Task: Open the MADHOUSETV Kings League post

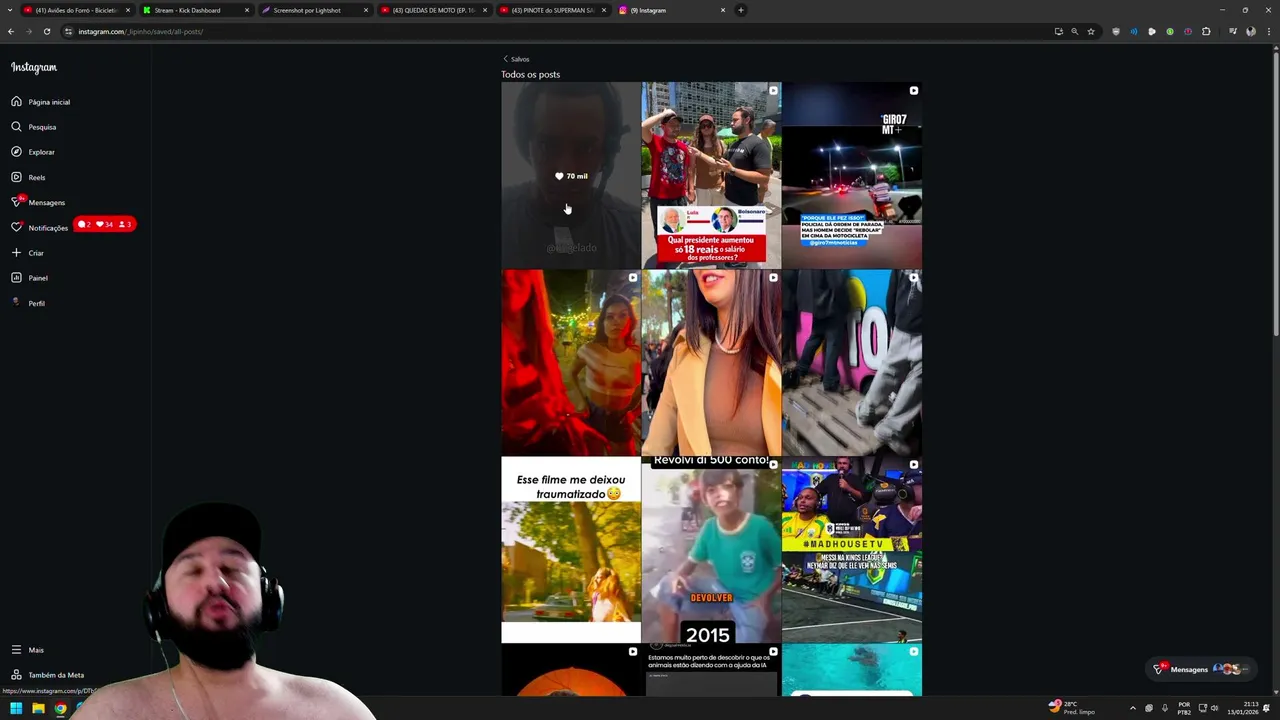Action: pos(852,550)
